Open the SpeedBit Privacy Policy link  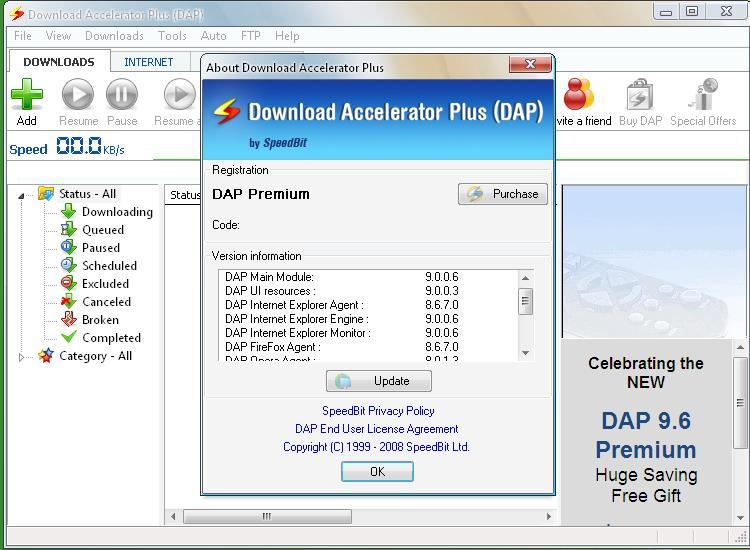click(378, 411)
